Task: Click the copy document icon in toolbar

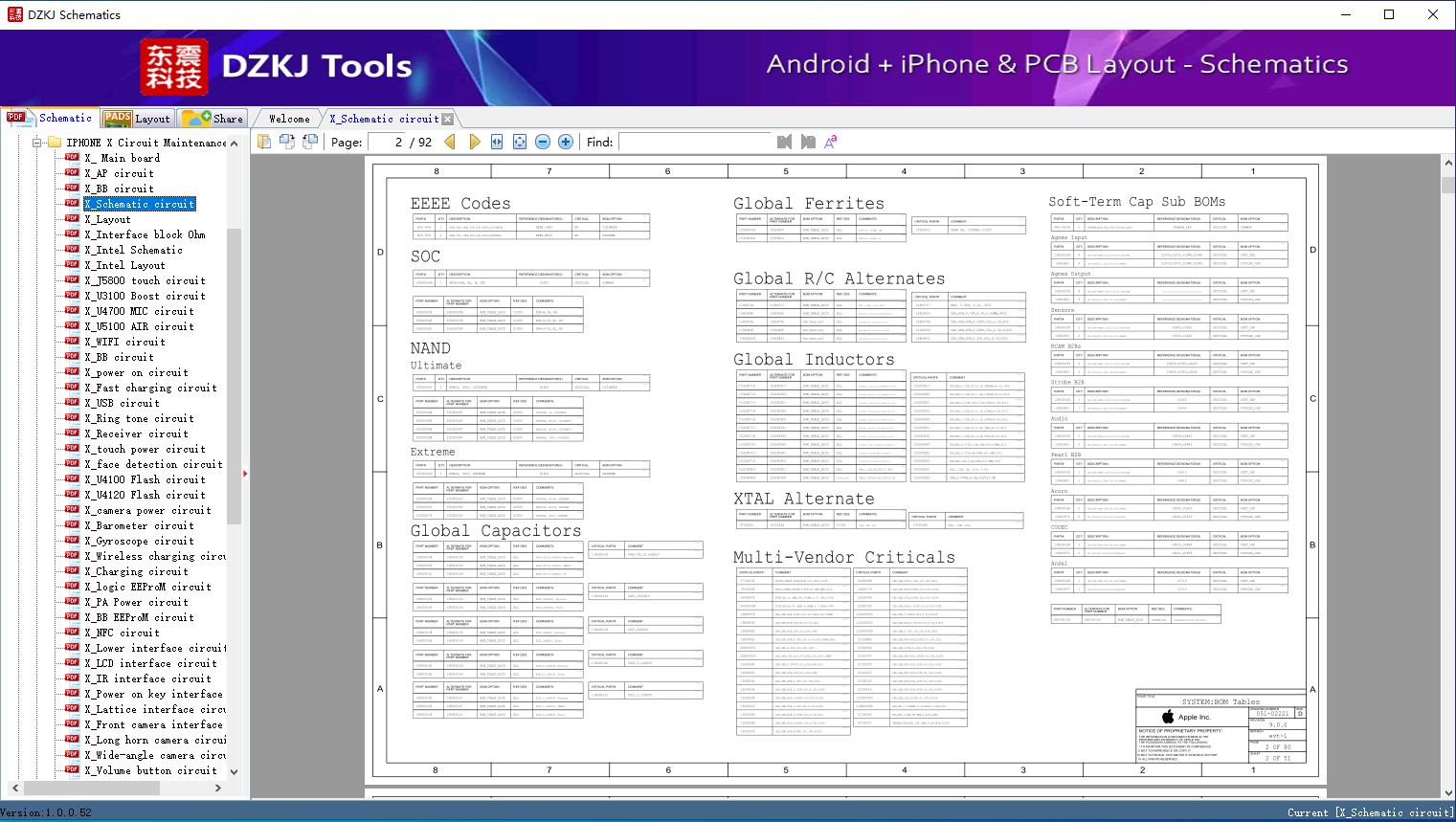Action: [264, 142]
